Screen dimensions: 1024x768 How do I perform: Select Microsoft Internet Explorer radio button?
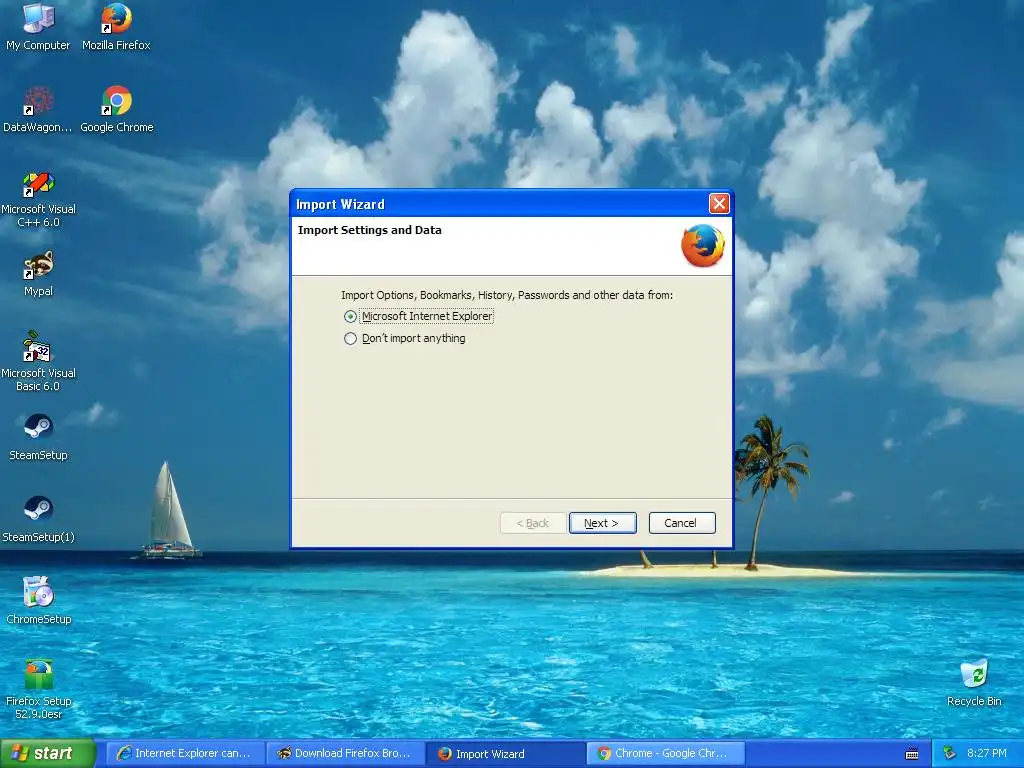(351, 317)
